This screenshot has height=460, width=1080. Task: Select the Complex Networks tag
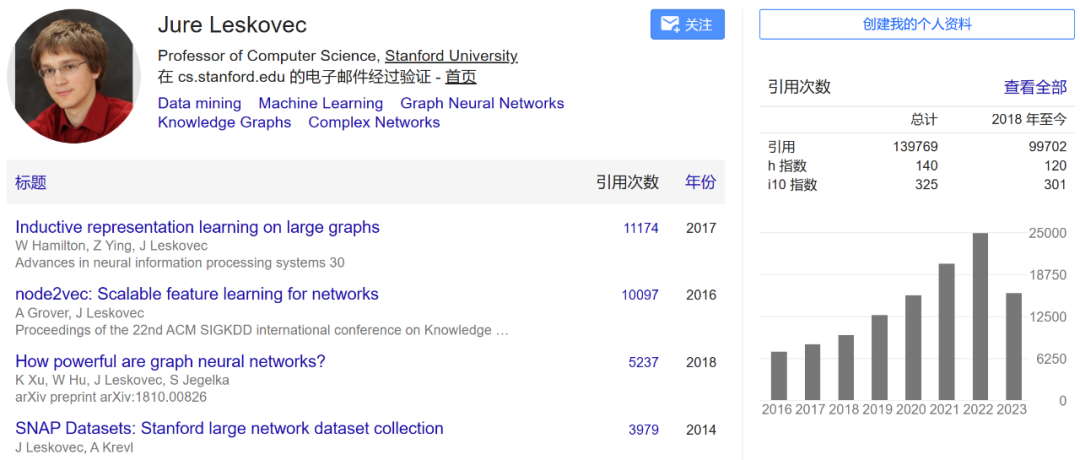(374, 122)
